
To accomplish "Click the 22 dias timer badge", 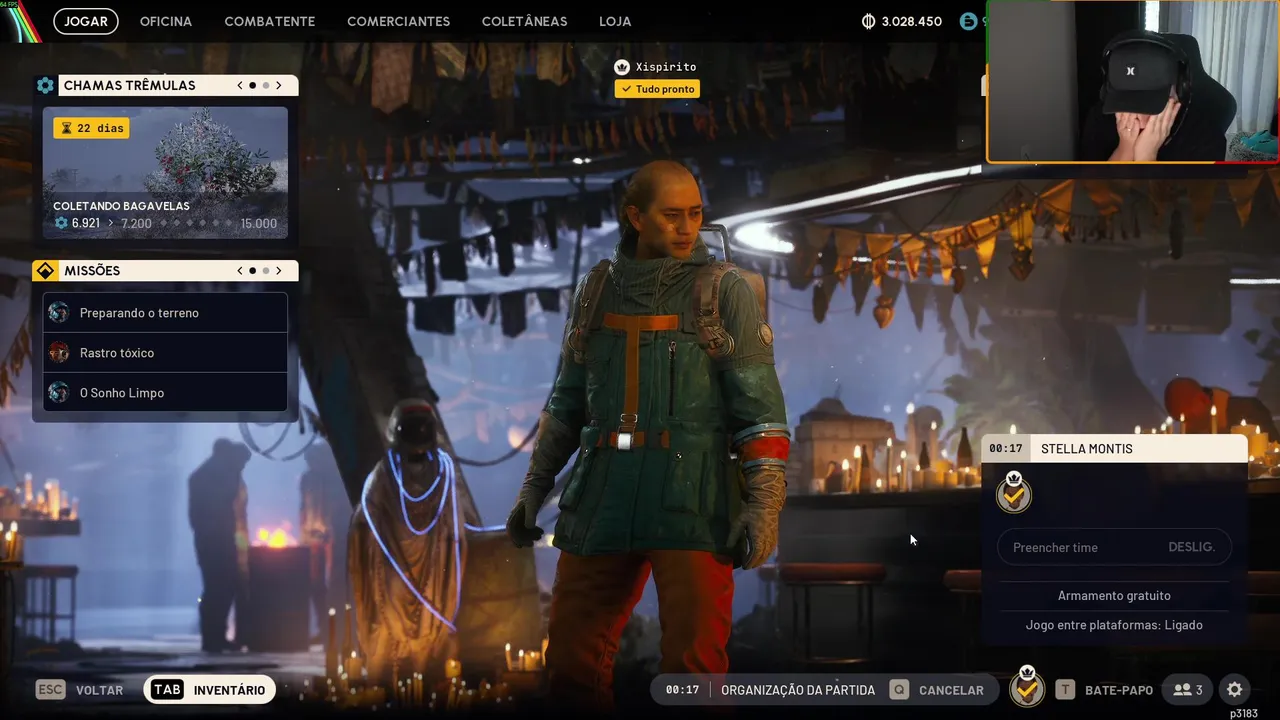I will click(91, 128).
